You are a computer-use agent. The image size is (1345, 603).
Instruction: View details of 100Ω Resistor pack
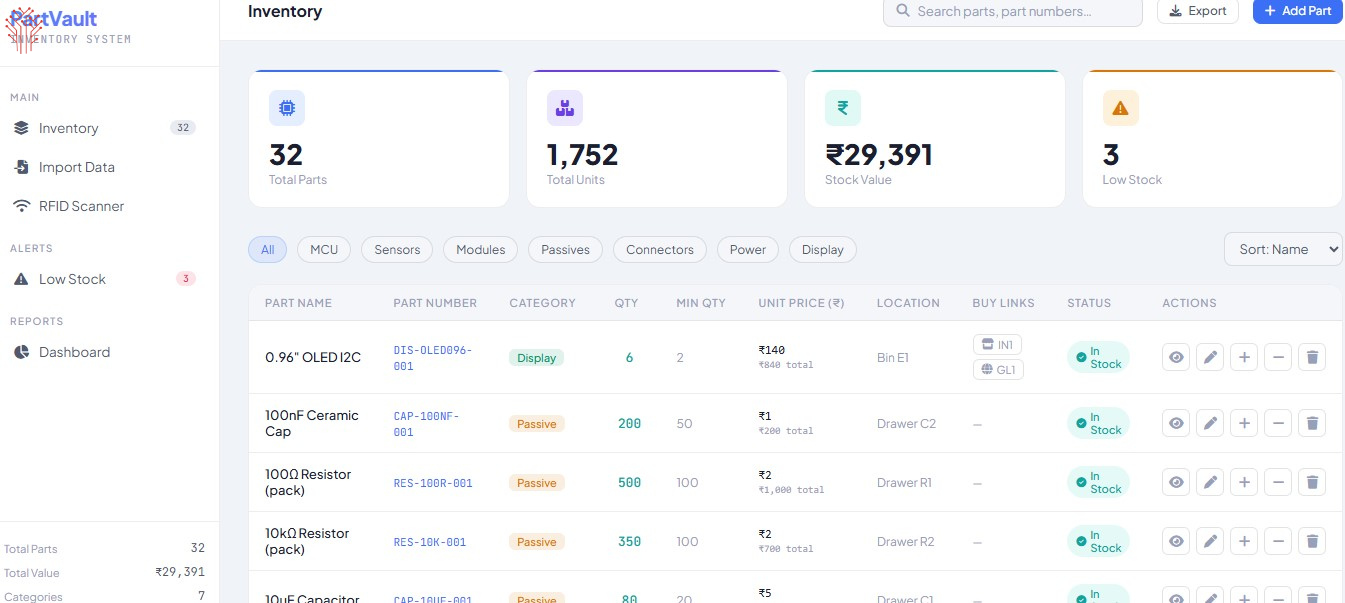(1176, 482)
